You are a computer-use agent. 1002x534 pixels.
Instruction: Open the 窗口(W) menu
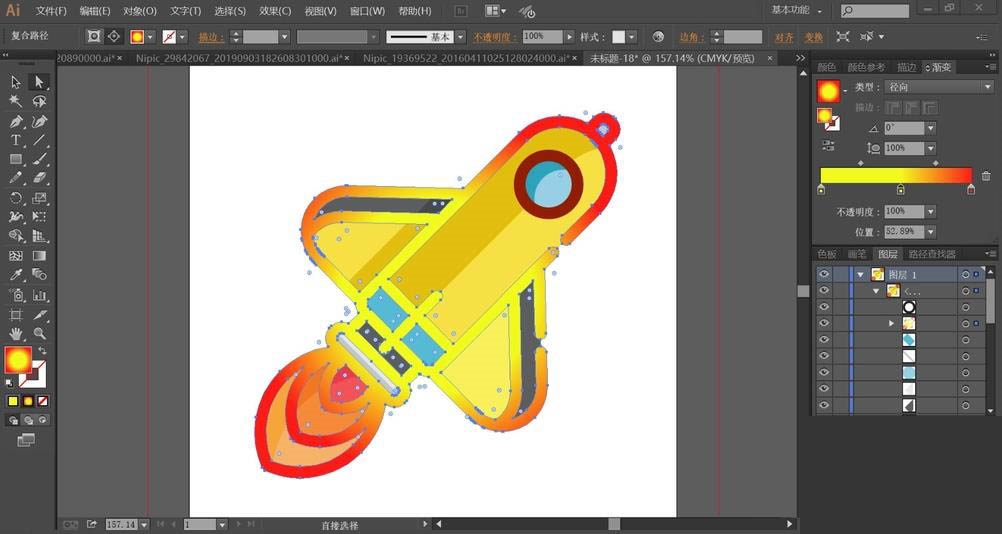pyautogui.click(x=367, y=11)
